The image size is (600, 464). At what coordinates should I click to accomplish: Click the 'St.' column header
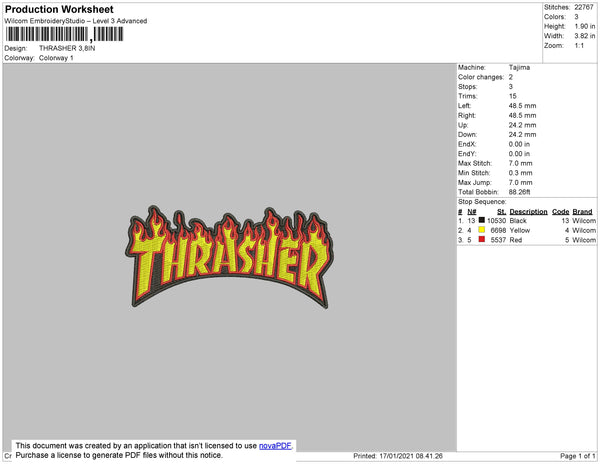tap(501, 212)
